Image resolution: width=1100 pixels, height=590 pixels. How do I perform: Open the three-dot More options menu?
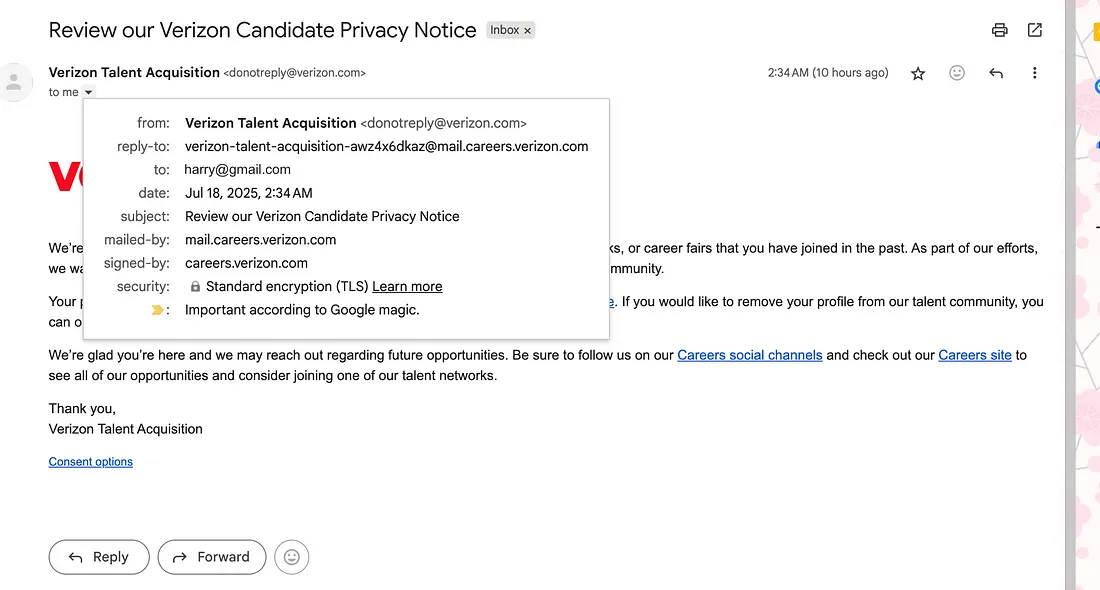tap(1035, 73)
